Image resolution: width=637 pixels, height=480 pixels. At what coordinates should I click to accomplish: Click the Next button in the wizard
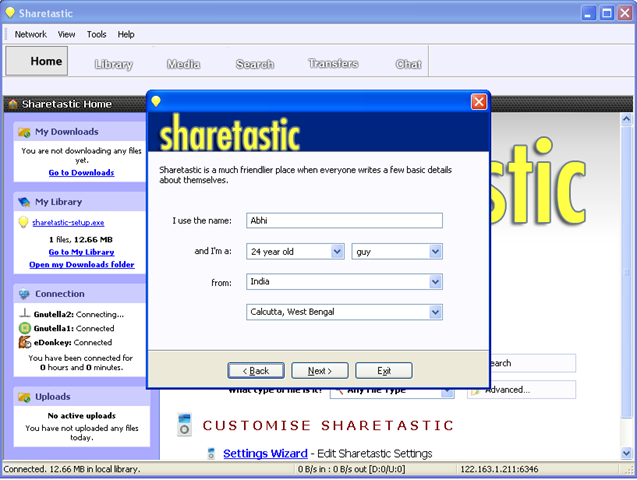point(320,371)
